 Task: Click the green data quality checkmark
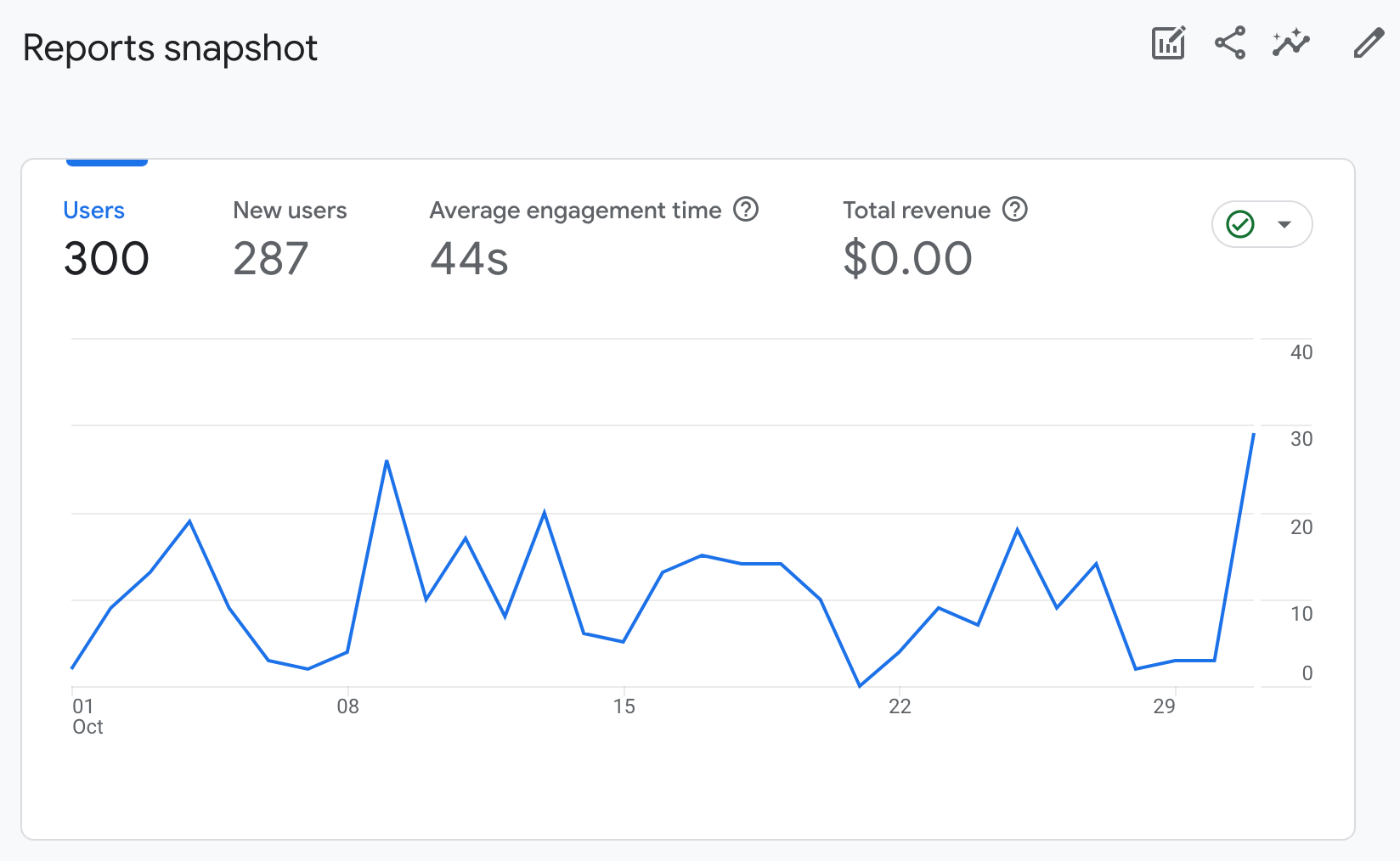pyautogui.click(x=1240, y=224)
